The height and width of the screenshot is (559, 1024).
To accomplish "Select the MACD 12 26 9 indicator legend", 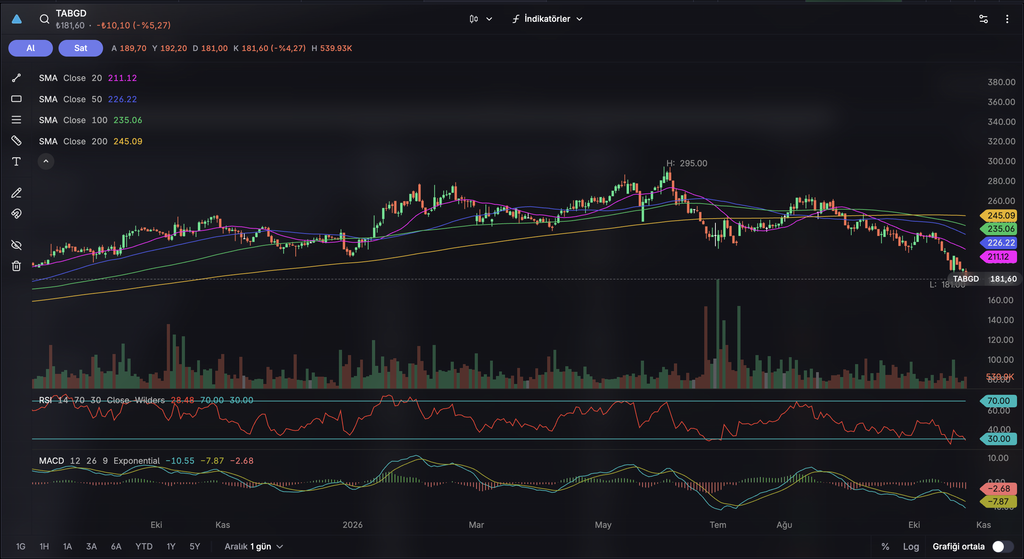I will click(x=146, y=461).
